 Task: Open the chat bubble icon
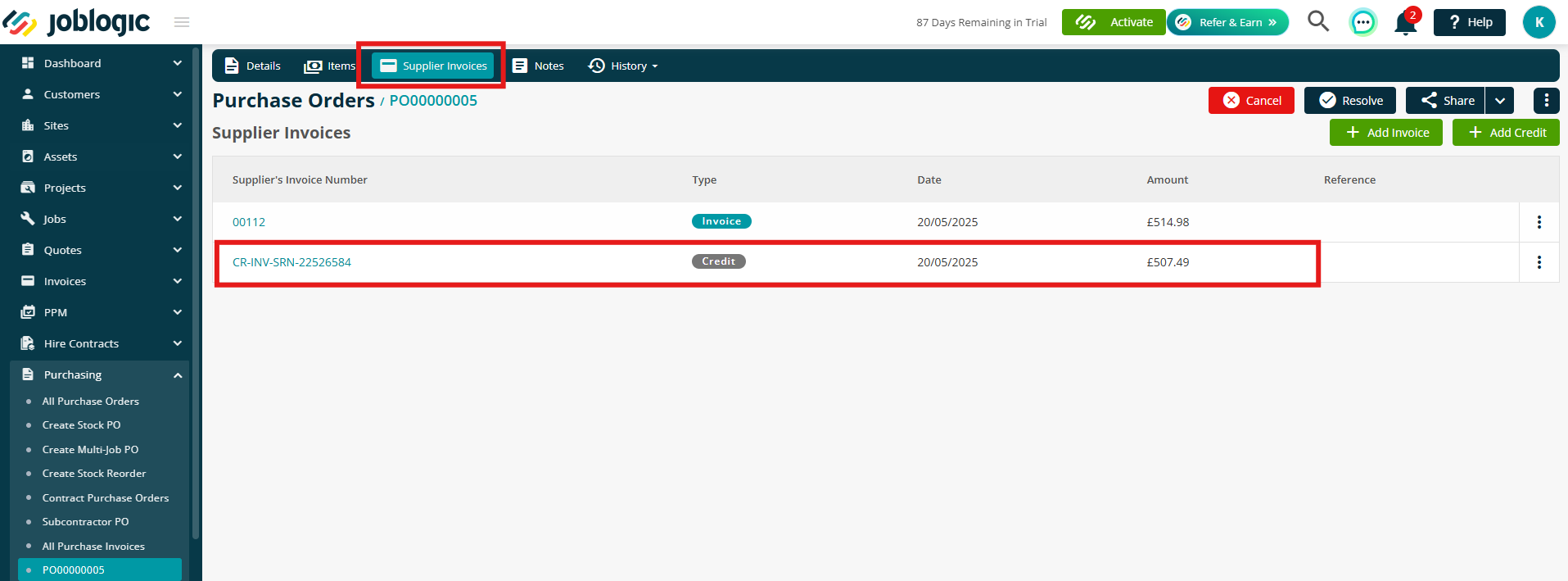point(1362,22)
